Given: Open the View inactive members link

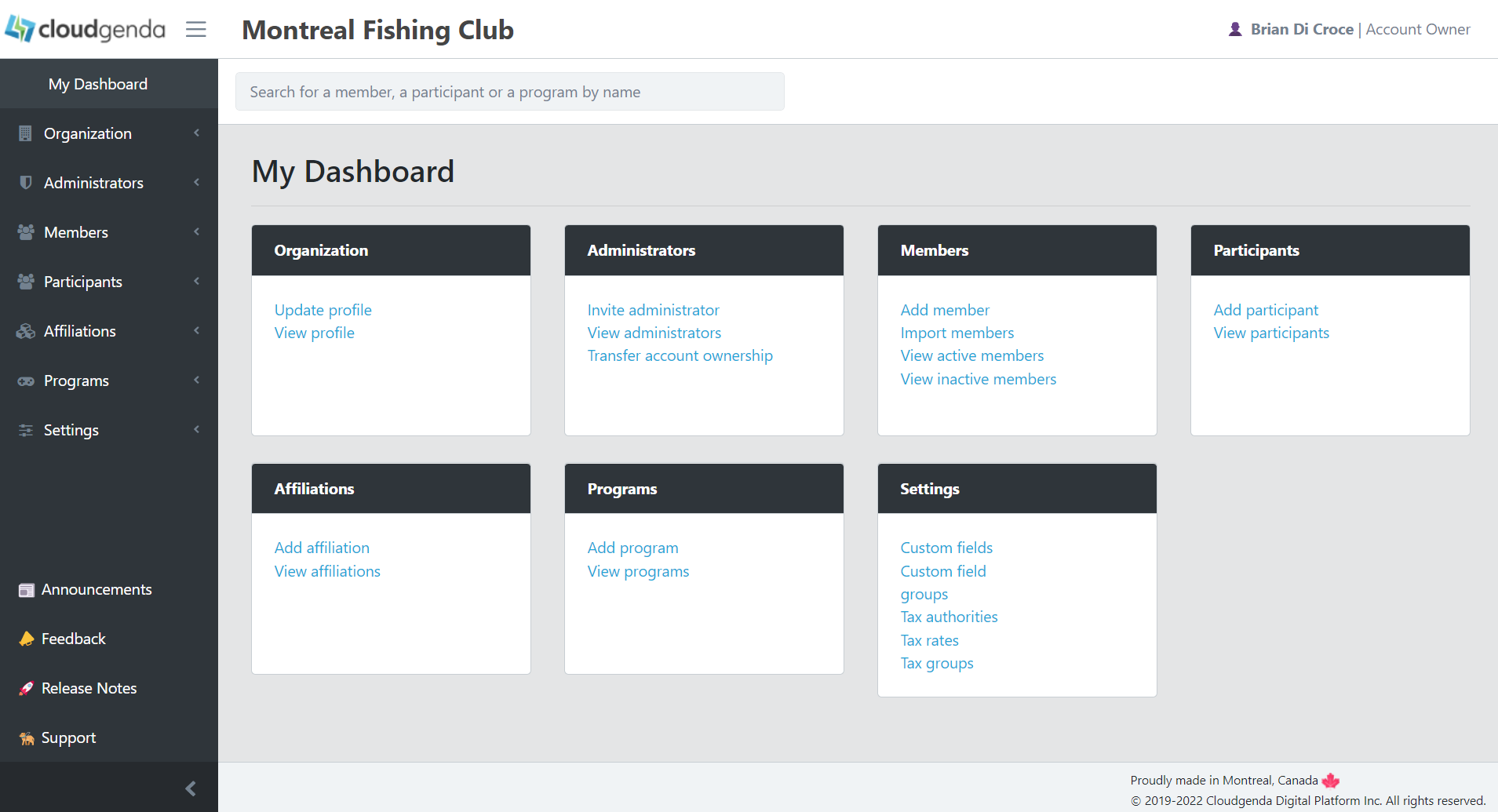Looking at the screenshot, I should click(x=978, y=379).
